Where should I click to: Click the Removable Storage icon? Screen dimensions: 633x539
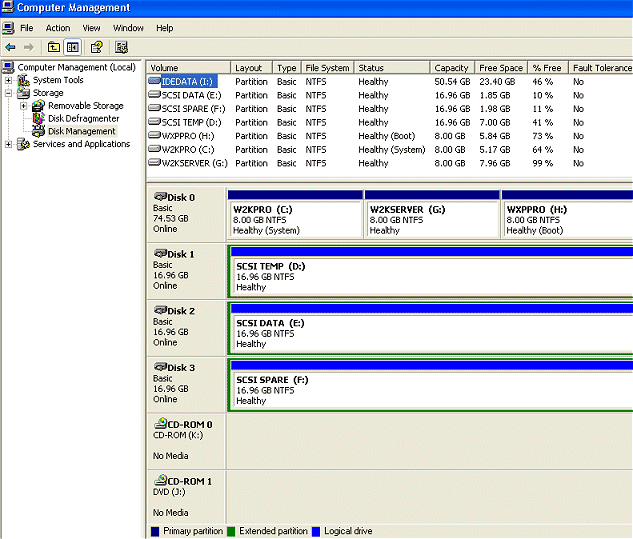pyautogui.click(x=38, y=106)
